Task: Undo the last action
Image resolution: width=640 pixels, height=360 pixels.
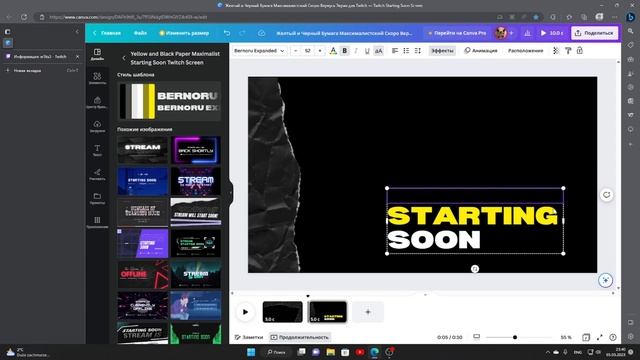Action: click(227, 33)
